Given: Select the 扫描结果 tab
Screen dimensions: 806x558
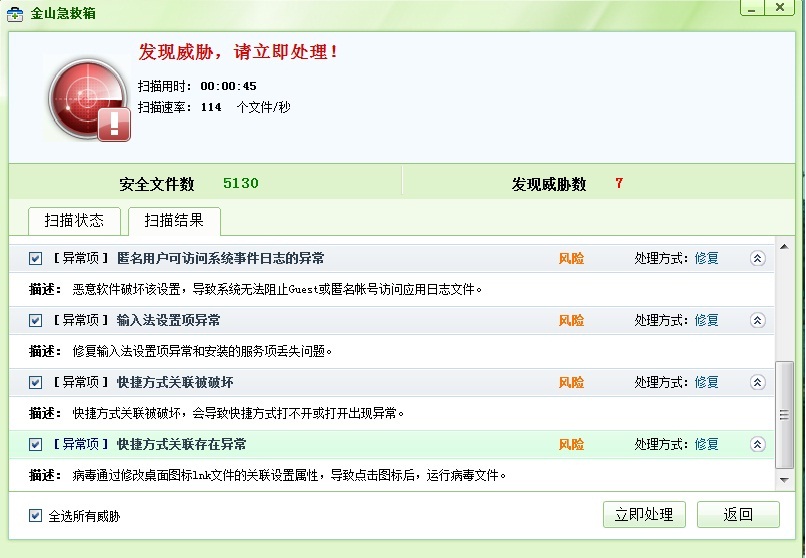Looking at the screenshot, I should coord(174,221).
